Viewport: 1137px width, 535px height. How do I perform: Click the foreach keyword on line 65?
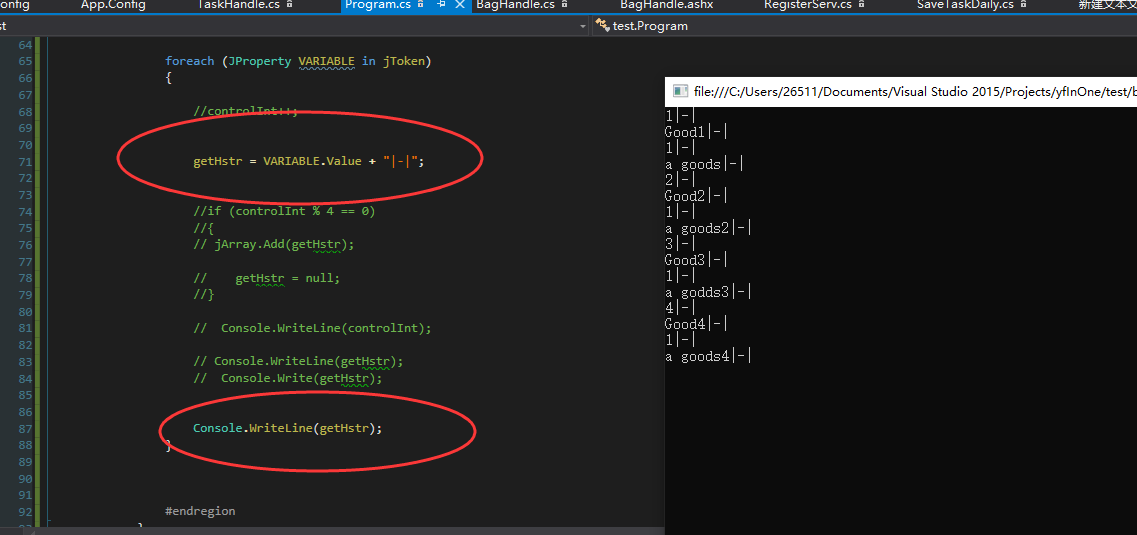point(189,61)
